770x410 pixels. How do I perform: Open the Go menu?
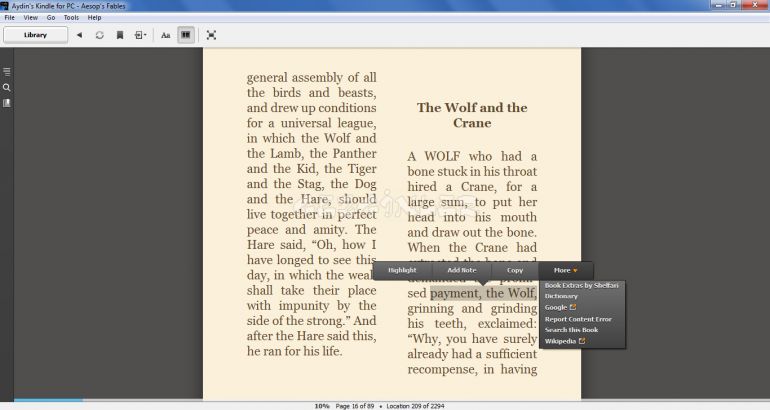pyautogui.click(x=51, y=18)
